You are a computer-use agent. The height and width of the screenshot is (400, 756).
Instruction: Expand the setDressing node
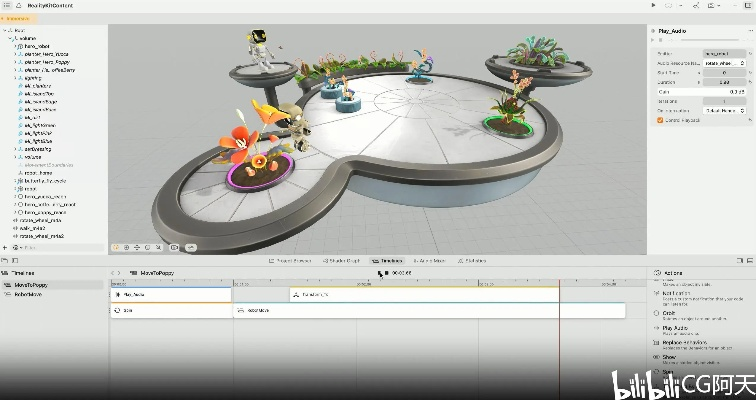15,149
